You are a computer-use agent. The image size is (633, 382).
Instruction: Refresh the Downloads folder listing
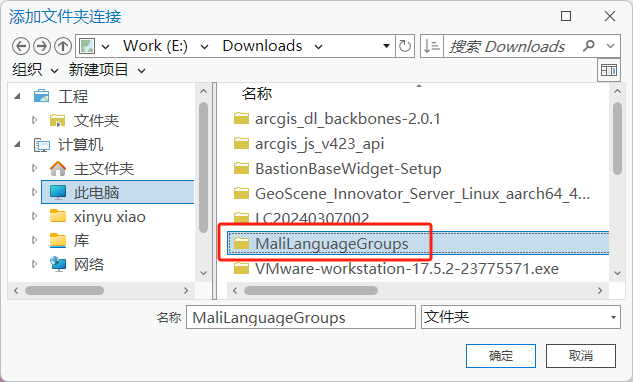point(405,46)
